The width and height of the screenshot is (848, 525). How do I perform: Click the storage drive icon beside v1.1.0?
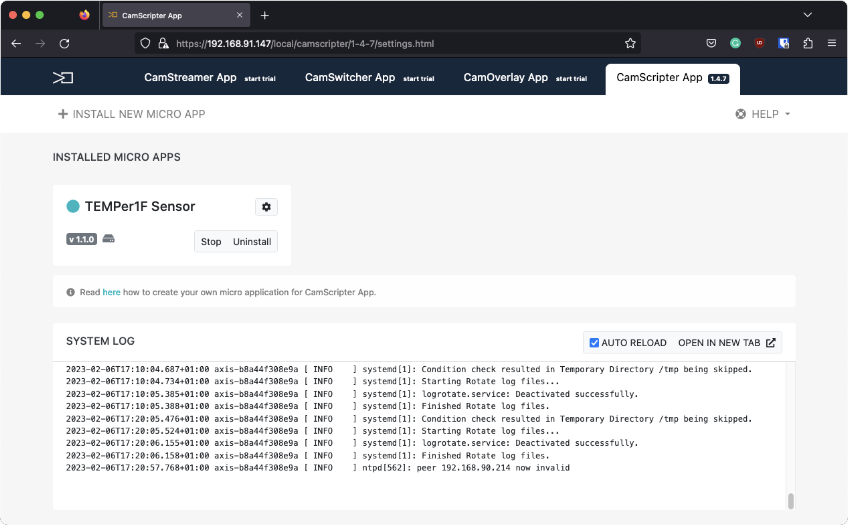[x=109, y=238]
